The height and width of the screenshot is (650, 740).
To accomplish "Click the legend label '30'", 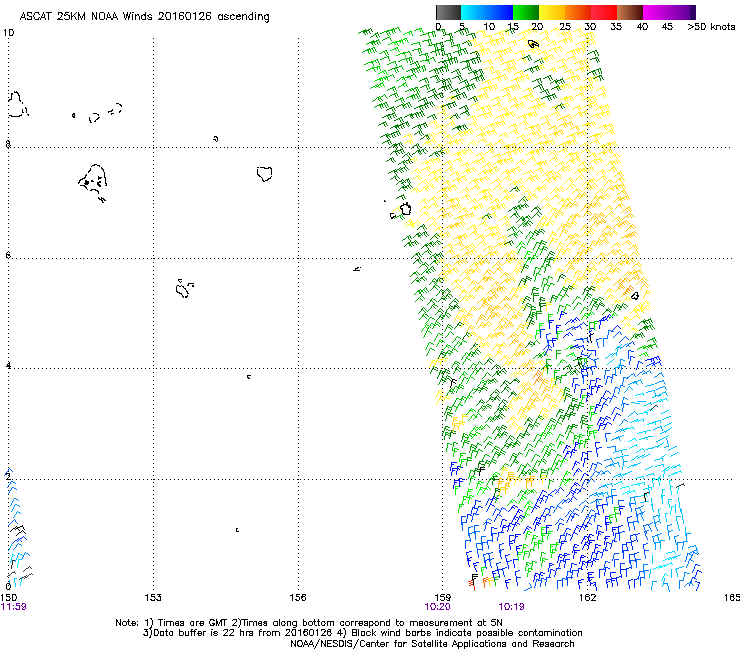I will (x=590, y=27).
